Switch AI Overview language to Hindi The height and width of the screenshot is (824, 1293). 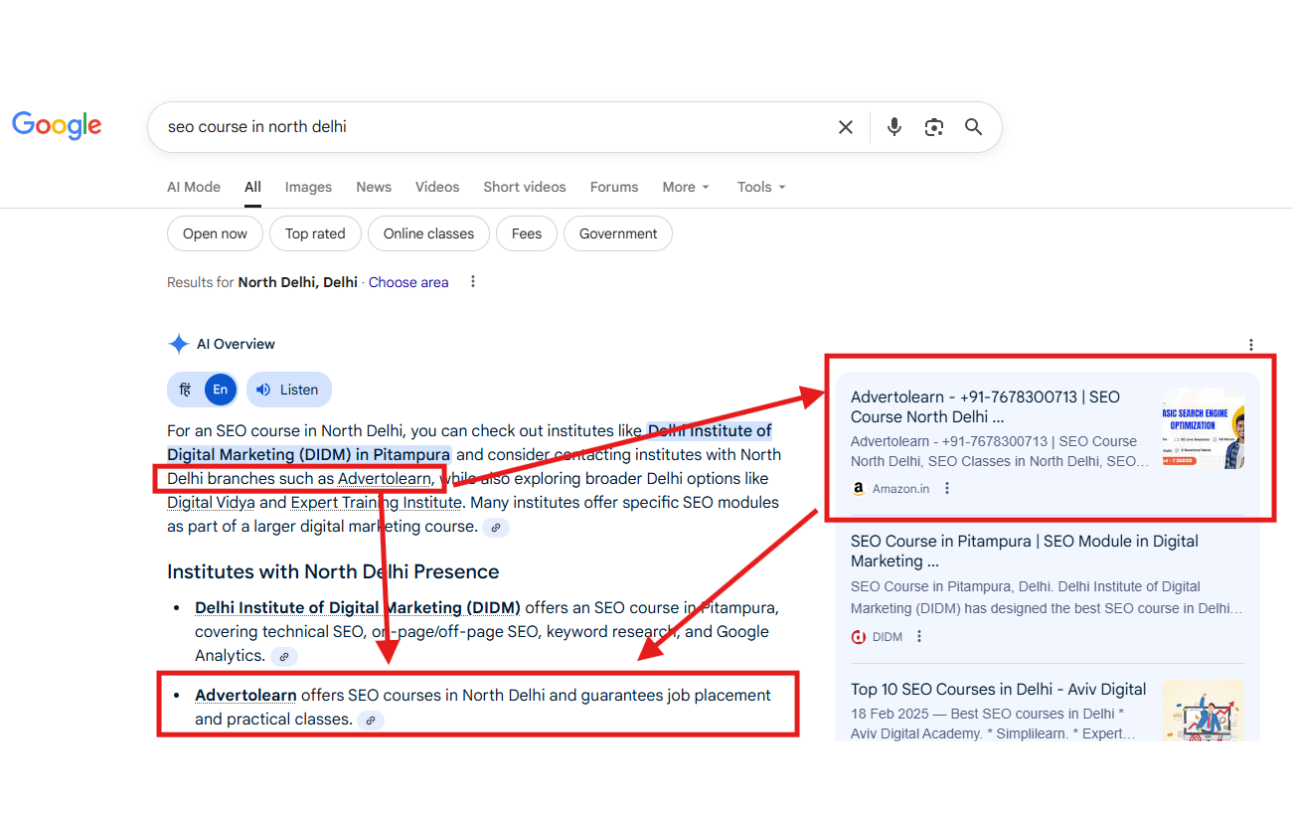[x=185, y=390]
